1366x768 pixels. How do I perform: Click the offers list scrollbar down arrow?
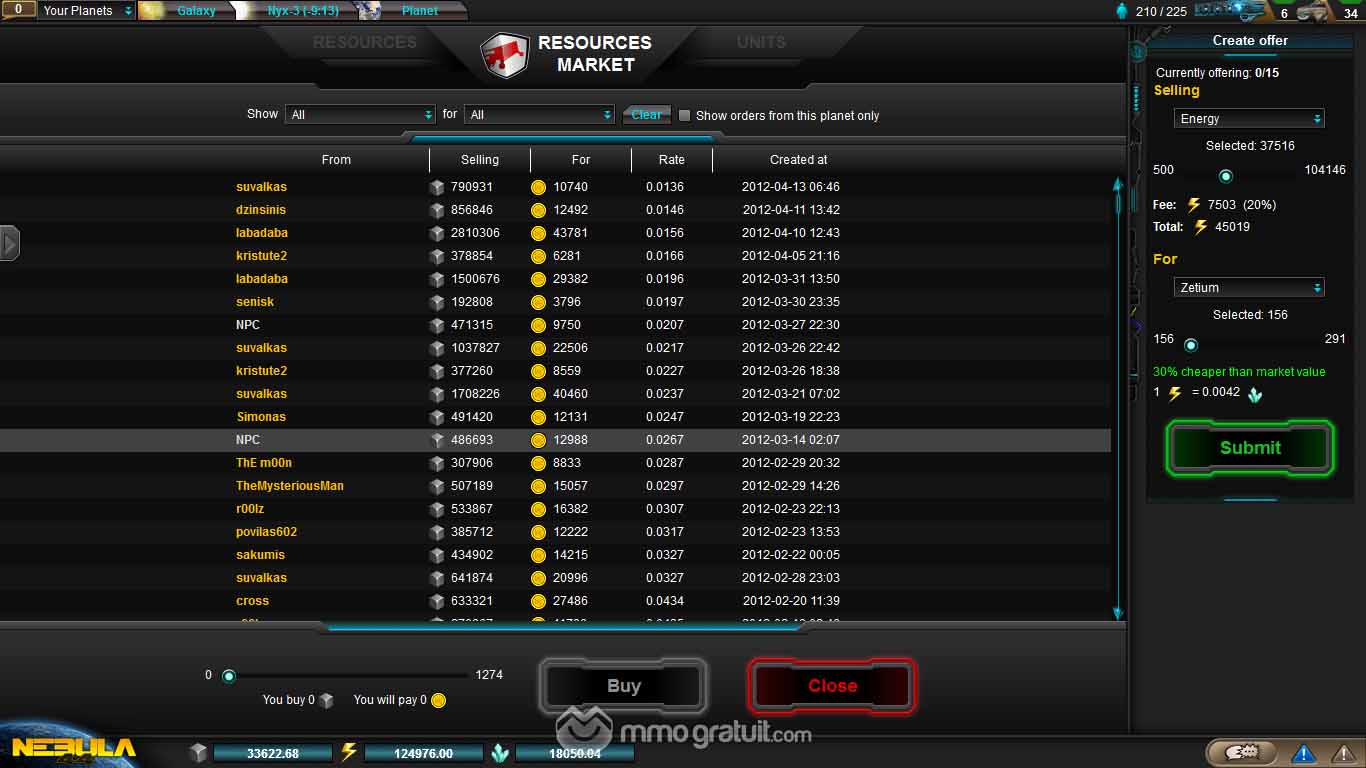coord(1118,613)
